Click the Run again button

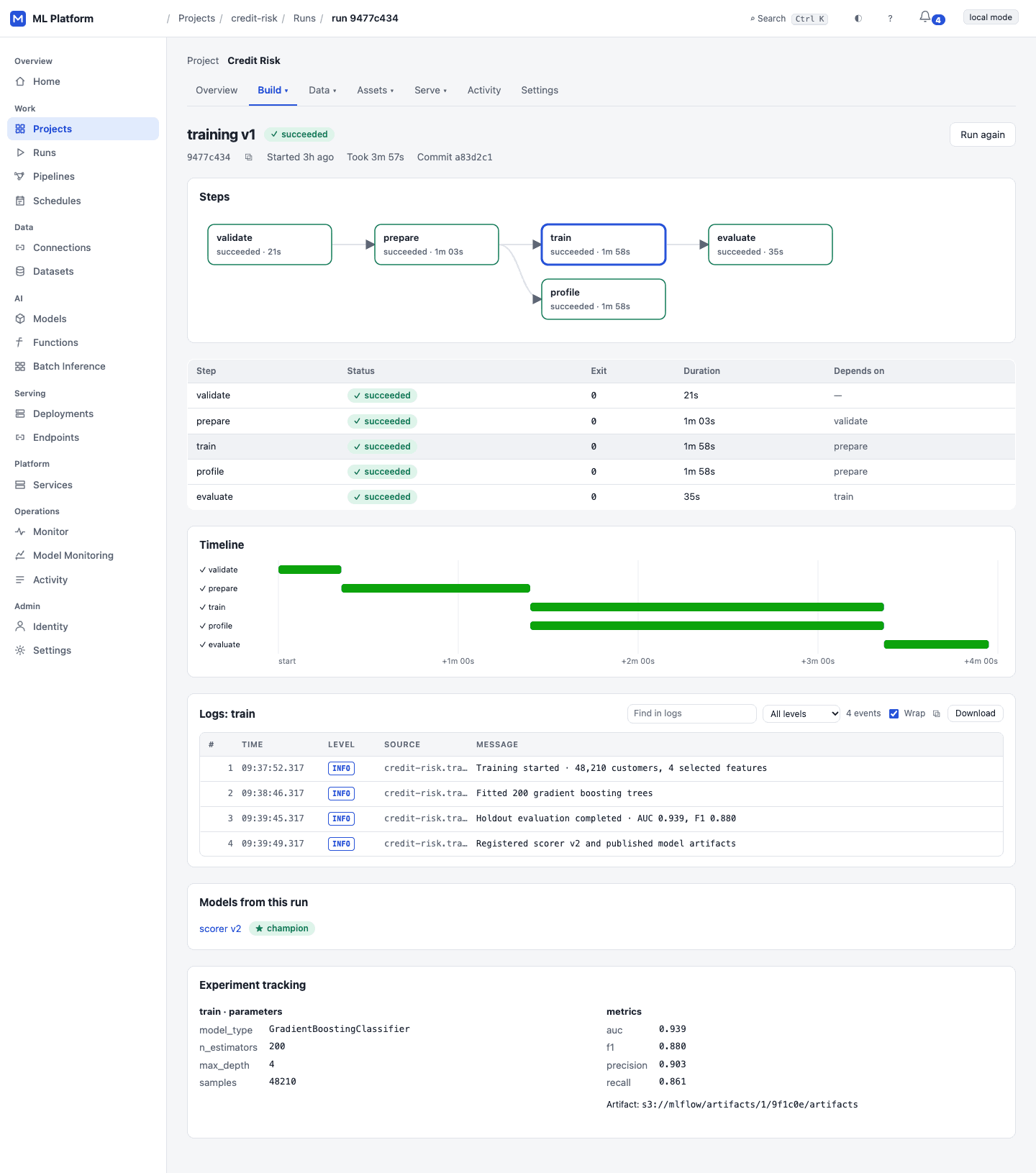pyautogui.click(x=982, y=134)
